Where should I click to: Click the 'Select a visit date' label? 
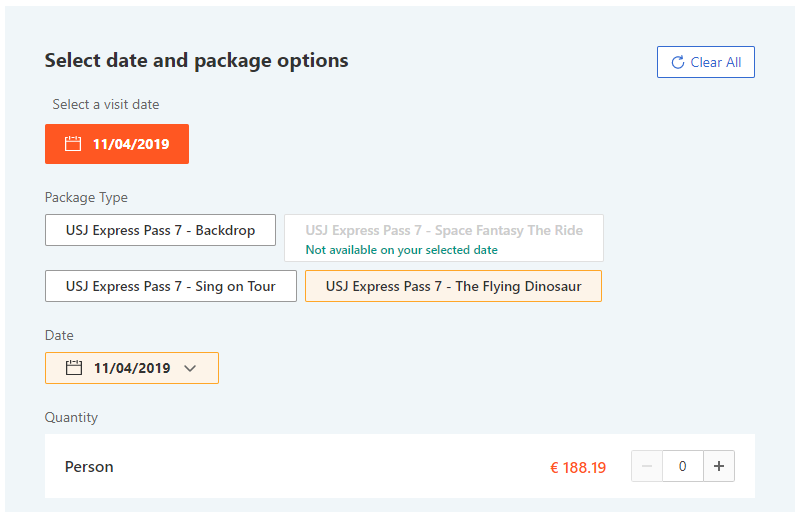pyautogui.click(x=106, y=104)
